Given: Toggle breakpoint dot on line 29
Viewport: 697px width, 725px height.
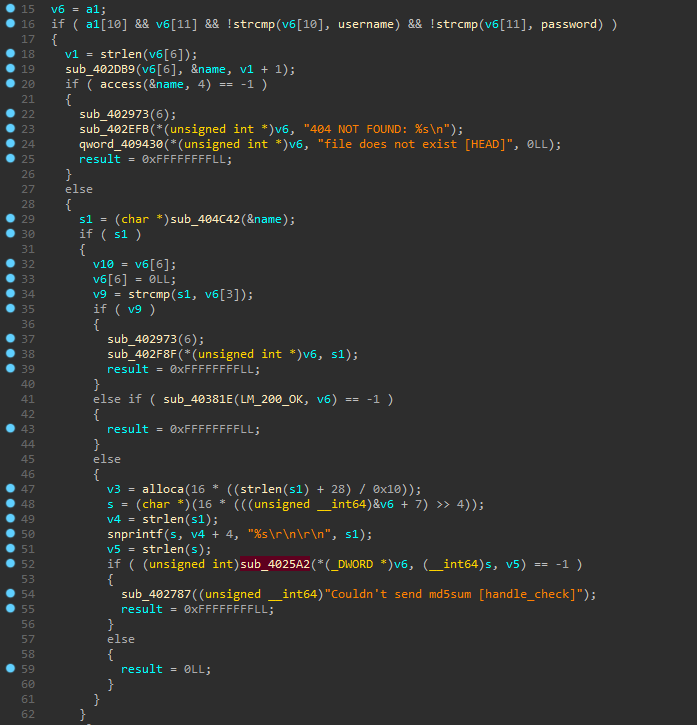Looking at the screenshot, I should (10, 218).
